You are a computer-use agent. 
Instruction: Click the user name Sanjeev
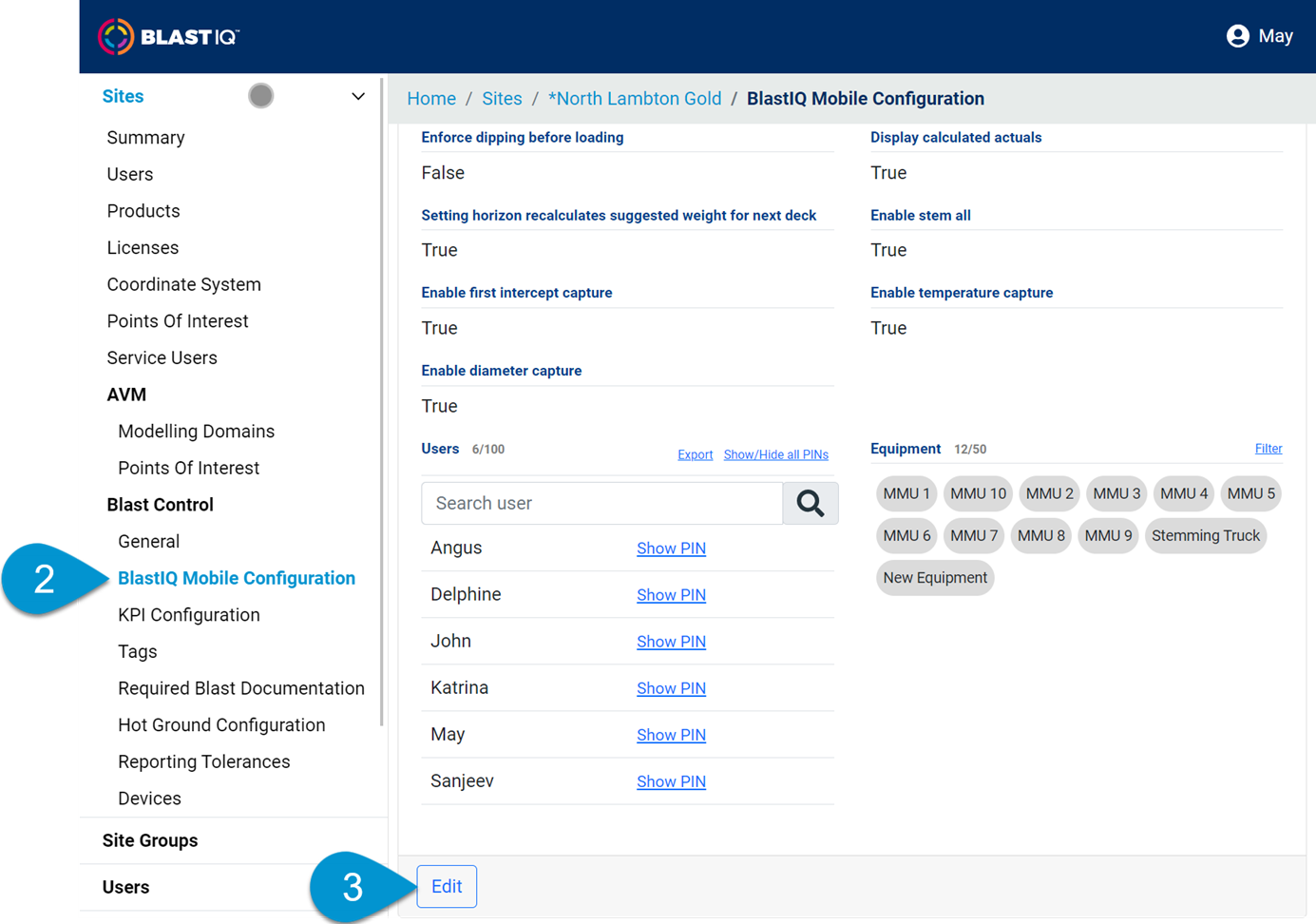(462, 780)
